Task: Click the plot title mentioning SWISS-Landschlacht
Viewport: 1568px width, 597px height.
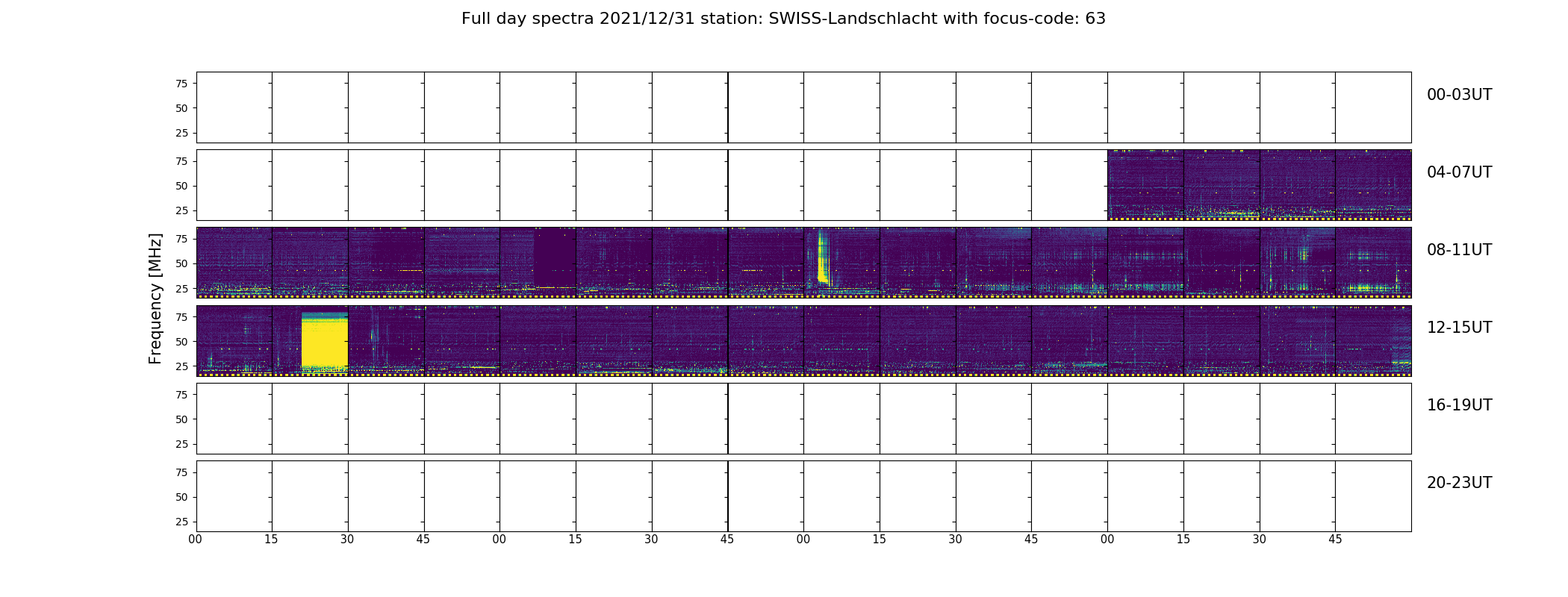Action: [x=783, y=19]
